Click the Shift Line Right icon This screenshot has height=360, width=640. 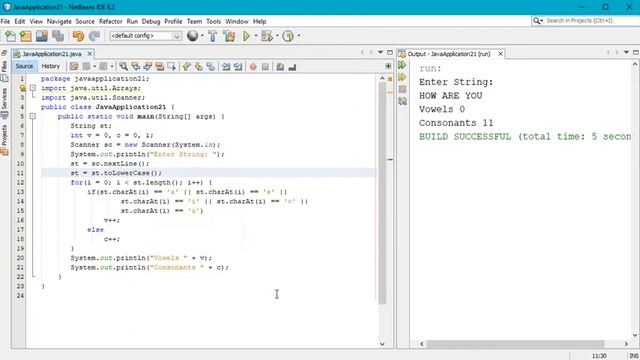tap(238, 67)
